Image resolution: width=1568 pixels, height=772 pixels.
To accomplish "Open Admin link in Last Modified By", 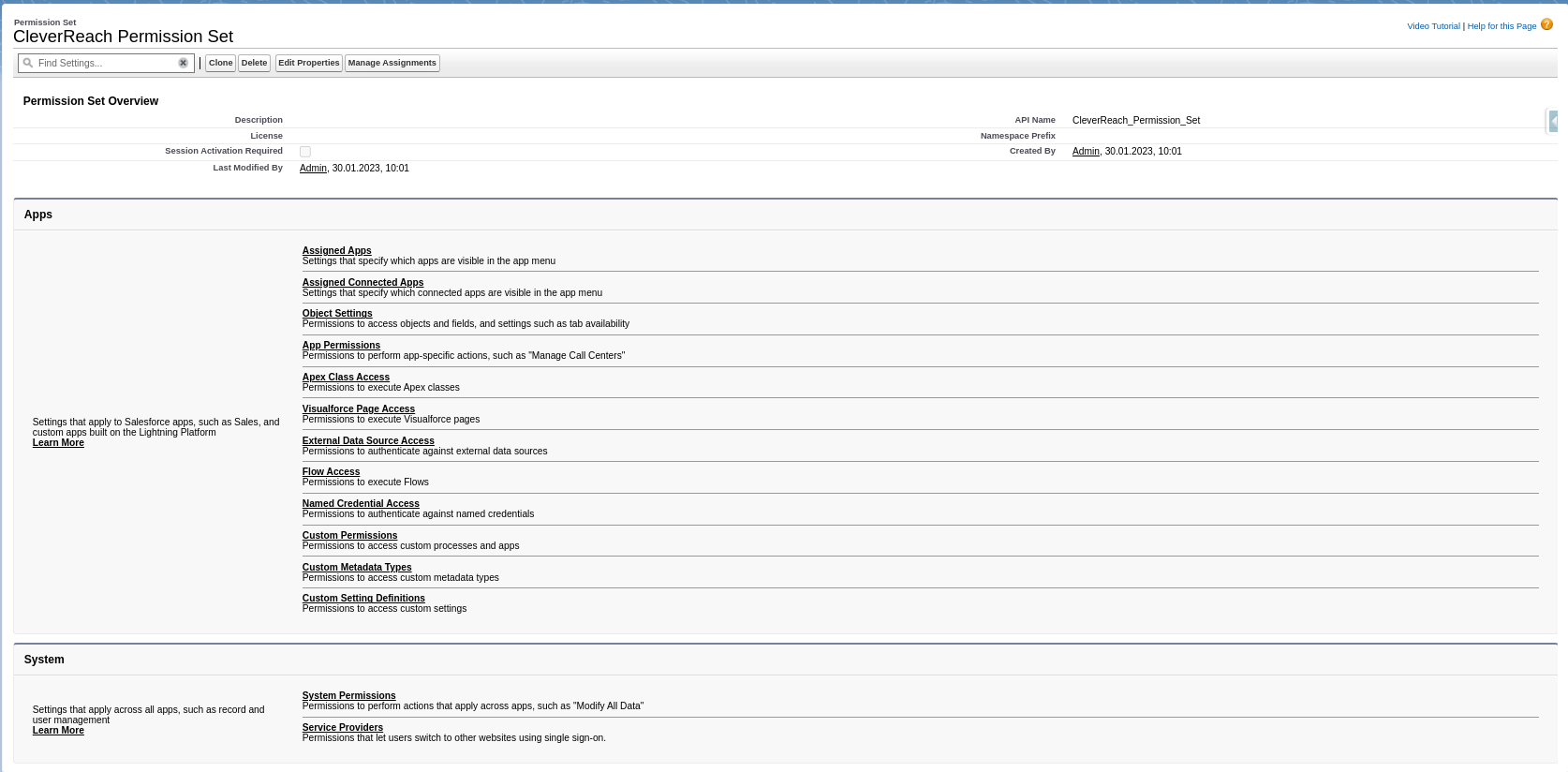I will coord(313,169).
